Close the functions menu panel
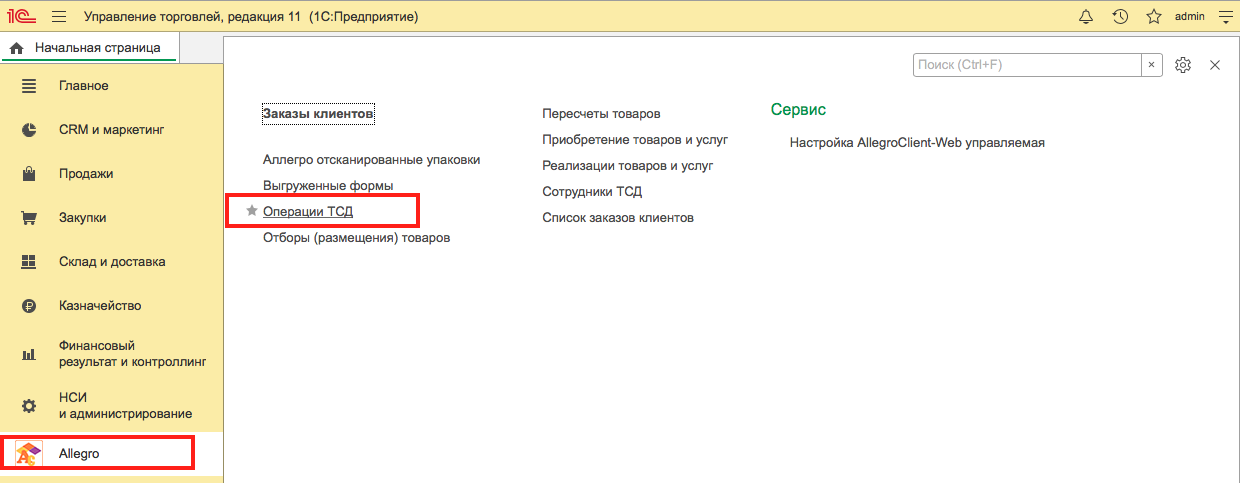The width and height of the screenshot is (1240, 483). 1215,65
